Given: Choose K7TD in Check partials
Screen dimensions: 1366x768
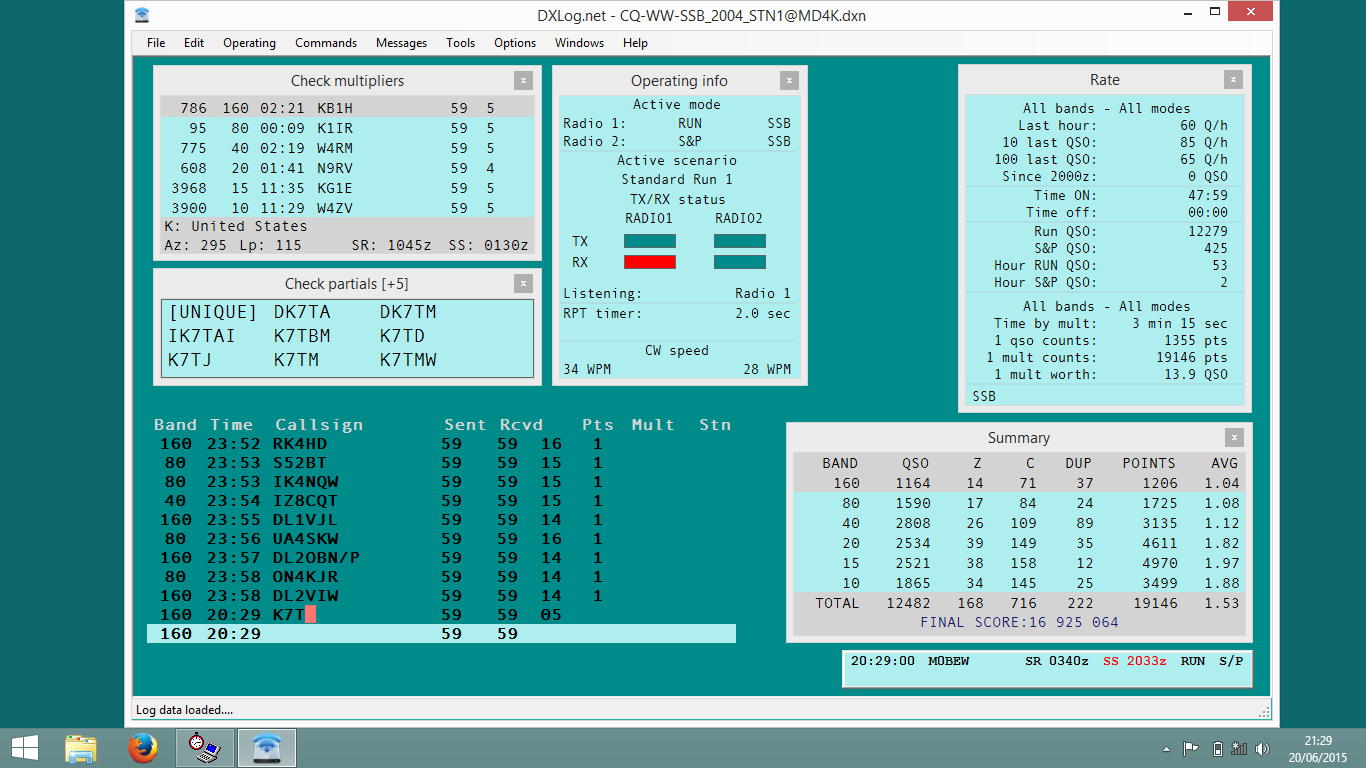Looking at the screenshot, I should pyautogui.click(x=402, y=336).
